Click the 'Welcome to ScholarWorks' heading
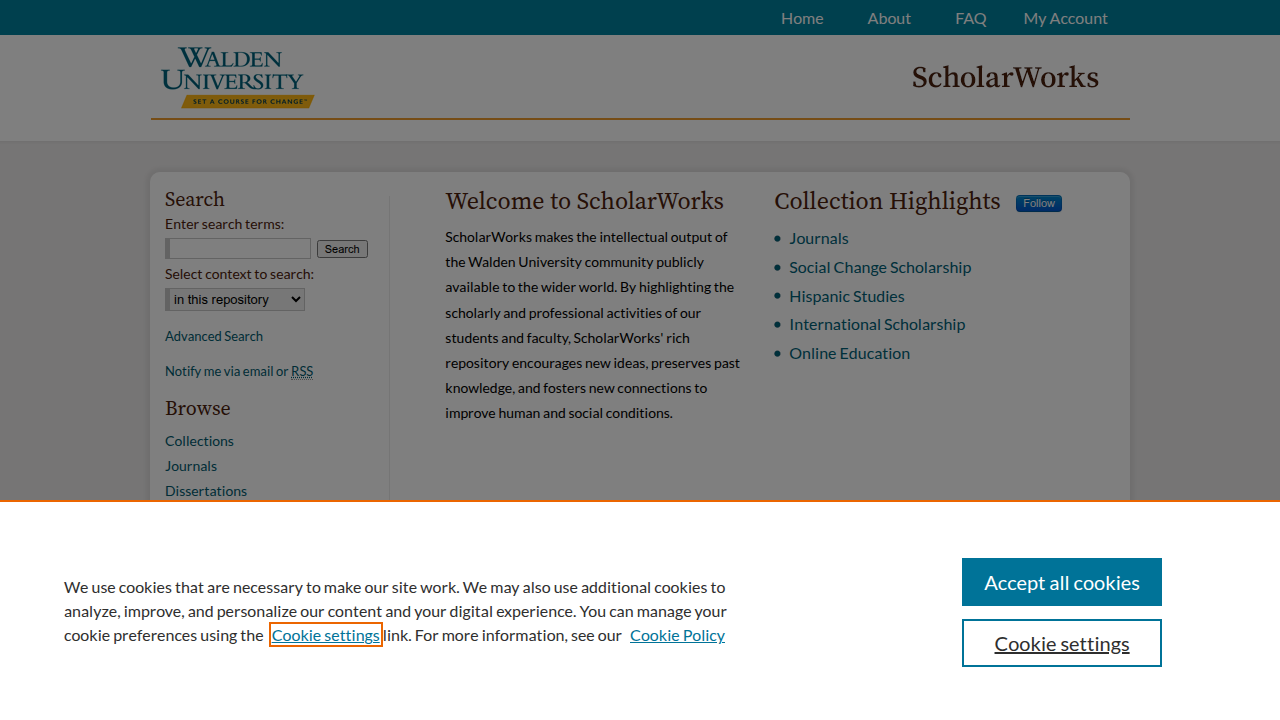Viewport: 1280px width, 720px height. click(x=584, y=201)
